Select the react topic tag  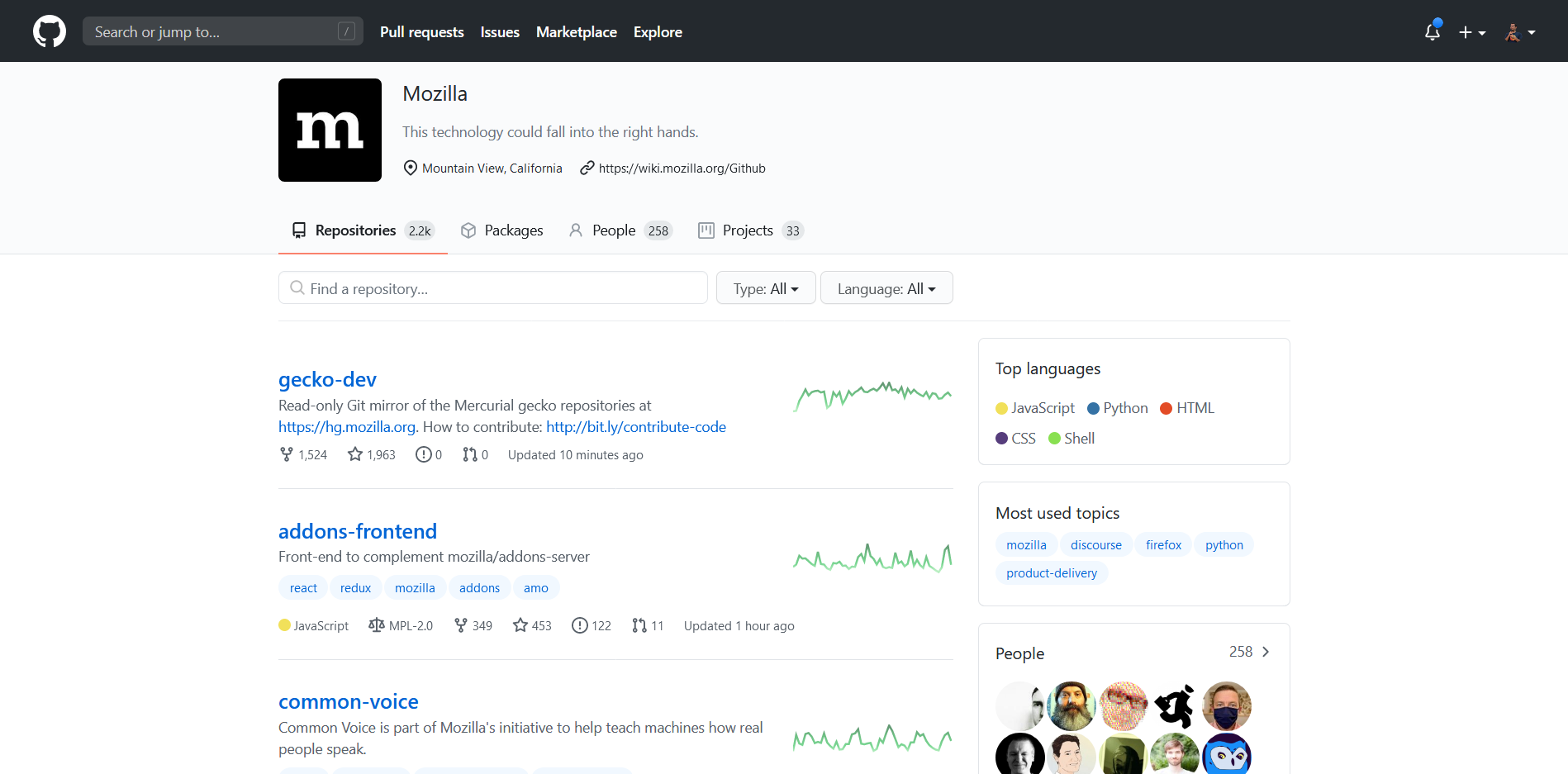point(303,588)
